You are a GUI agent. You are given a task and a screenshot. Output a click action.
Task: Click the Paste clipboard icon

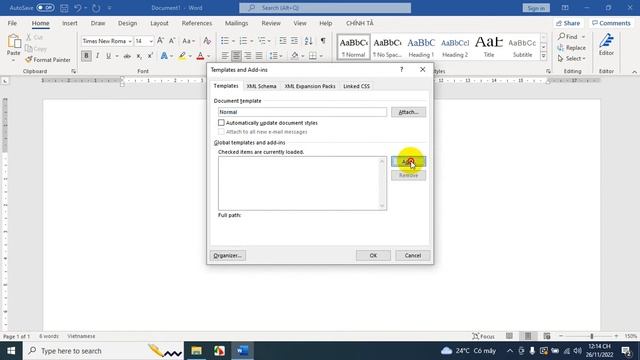point(14,42)
